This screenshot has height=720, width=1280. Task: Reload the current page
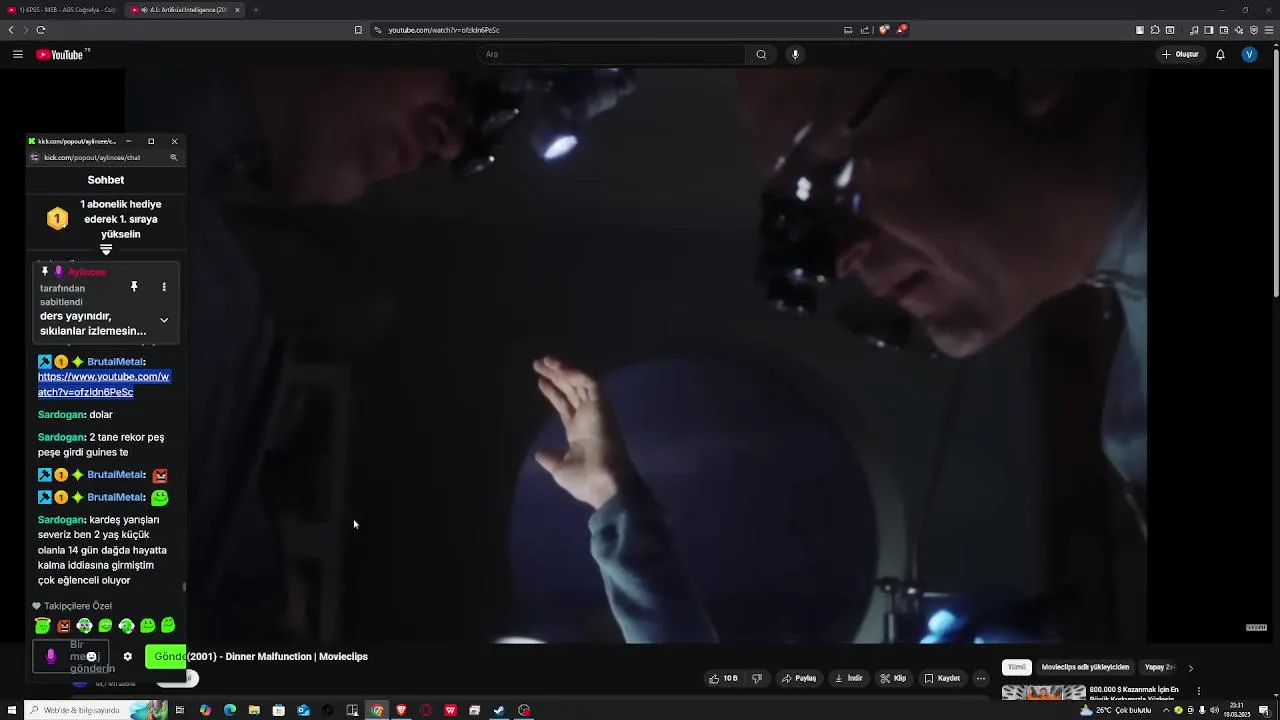(41, 30)
